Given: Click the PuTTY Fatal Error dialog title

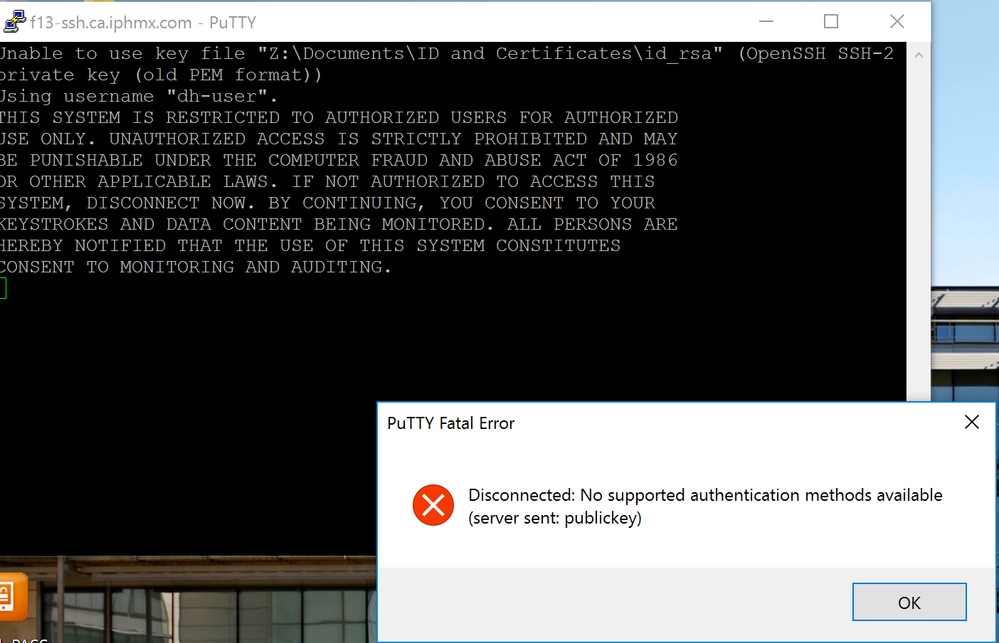Looking at the screenshot, I should (450, 423).
